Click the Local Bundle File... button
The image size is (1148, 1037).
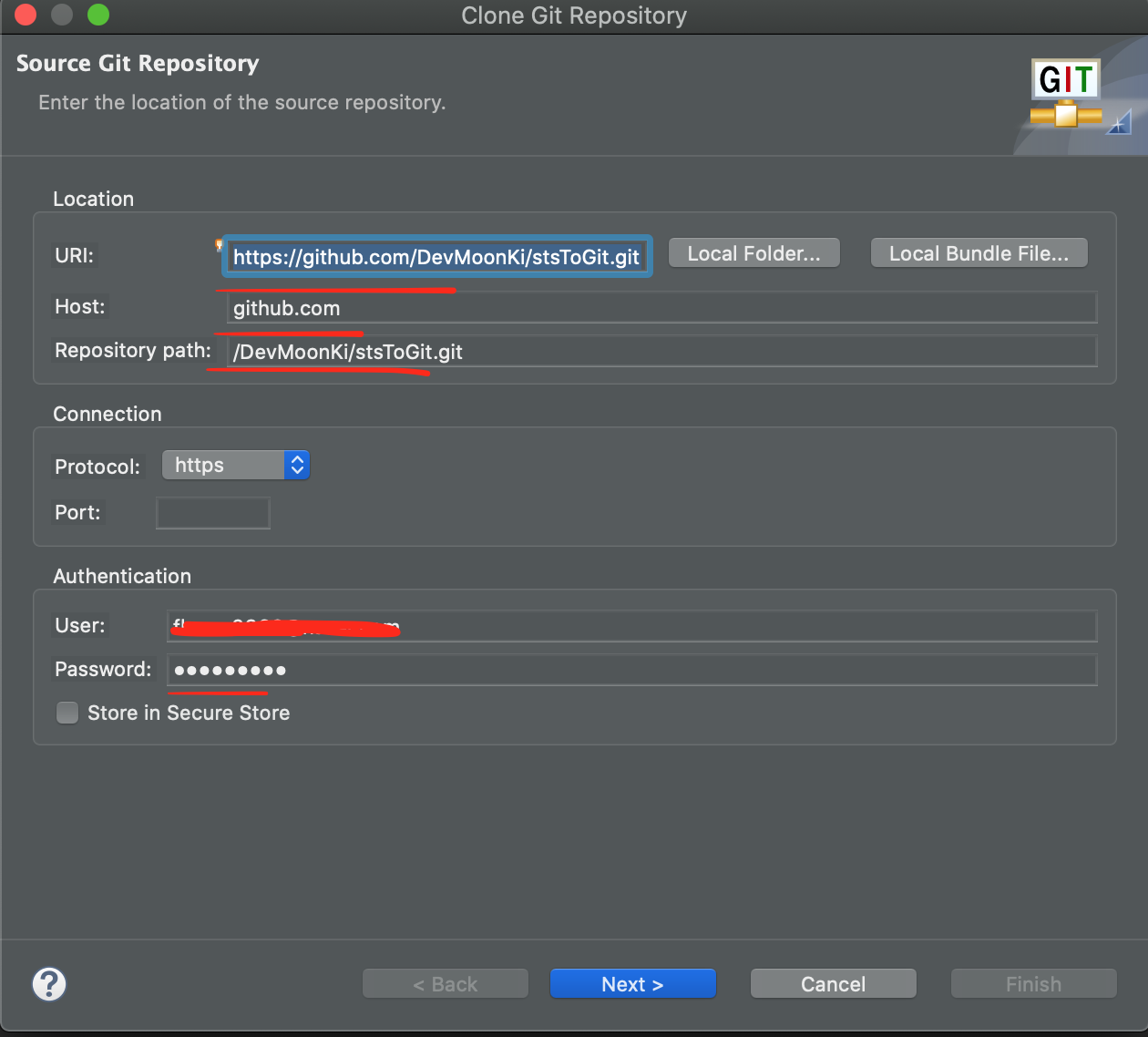979,253
